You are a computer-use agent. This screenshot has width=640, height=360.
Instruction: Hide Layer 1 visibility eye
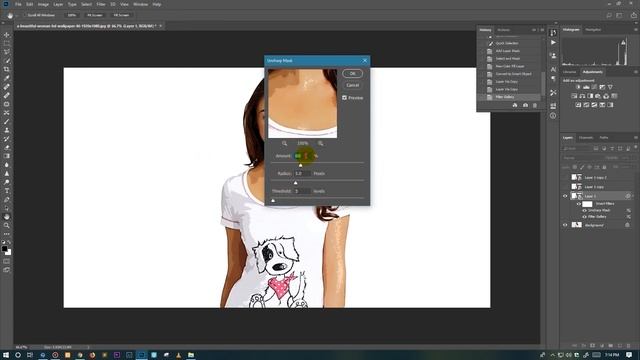coord(565,196)
